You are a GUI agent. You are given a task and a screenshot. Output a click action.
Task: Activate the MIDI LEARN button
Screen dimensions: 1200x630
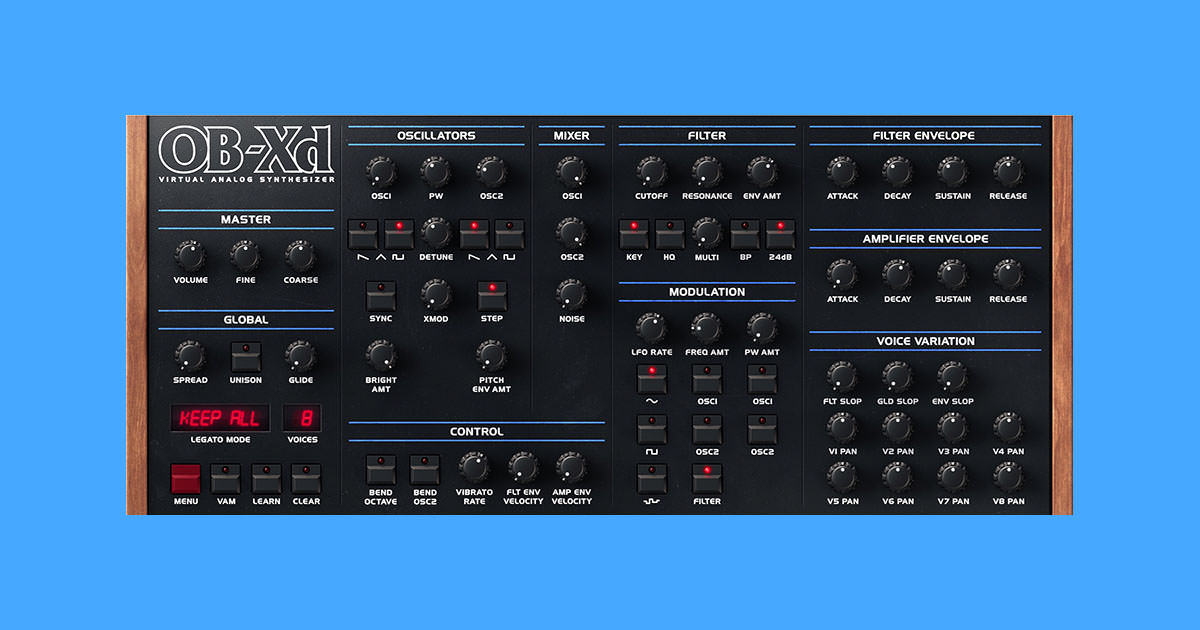point(266,478)
